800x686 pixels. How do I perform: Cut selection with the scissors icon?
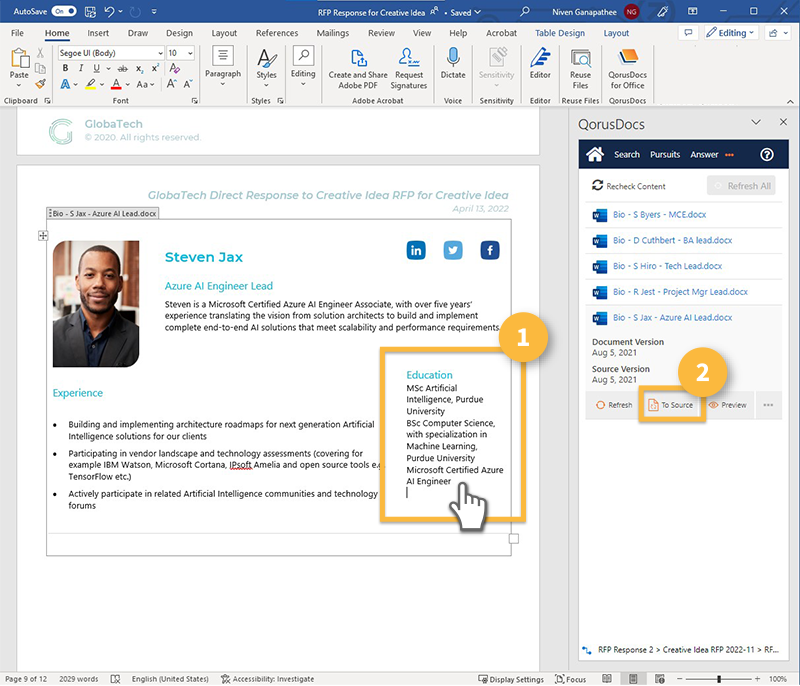click(40, 53)
